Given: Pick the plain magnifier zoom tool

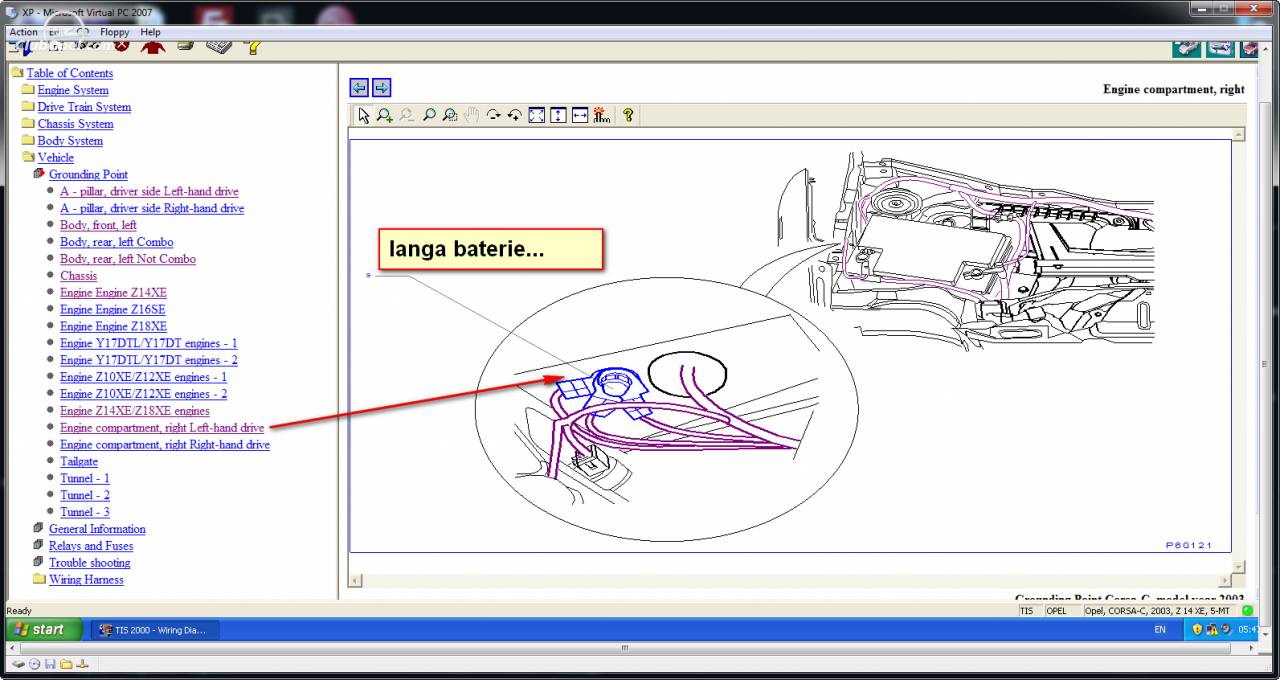Looking at the screenshot, I should pos(429,115).
